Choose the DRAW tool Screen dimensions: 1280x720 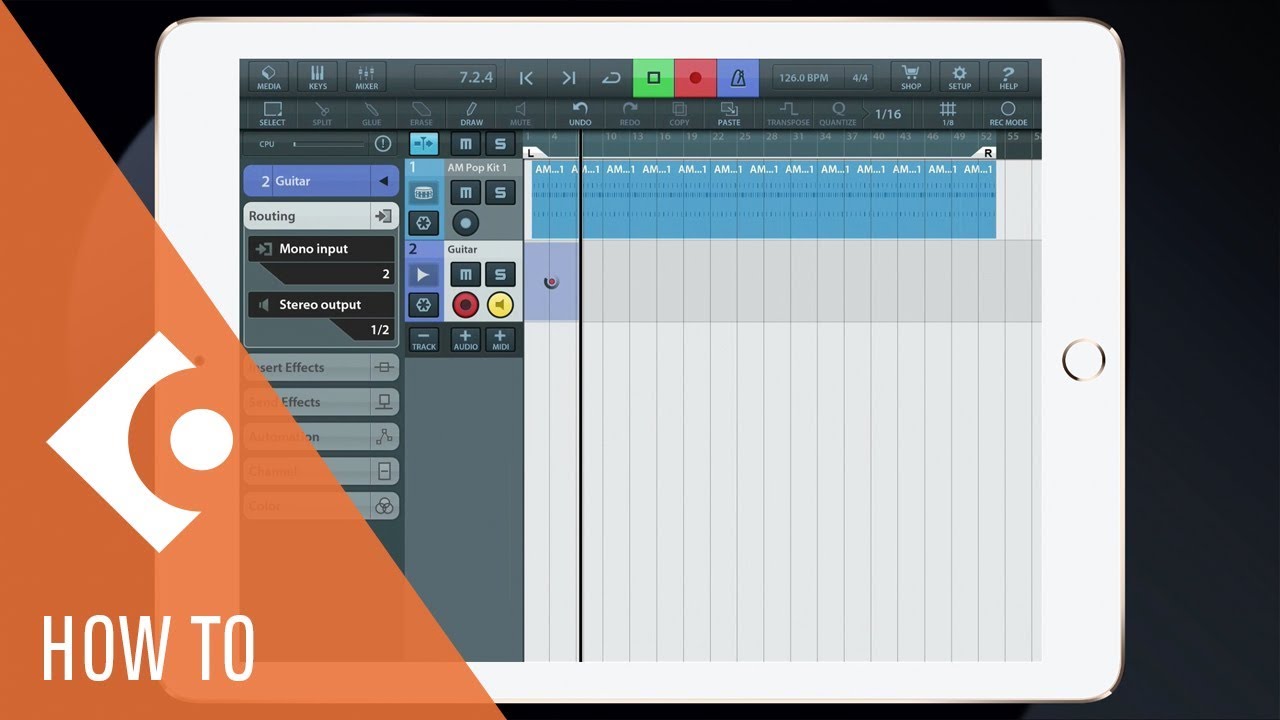tap(471, 114)
